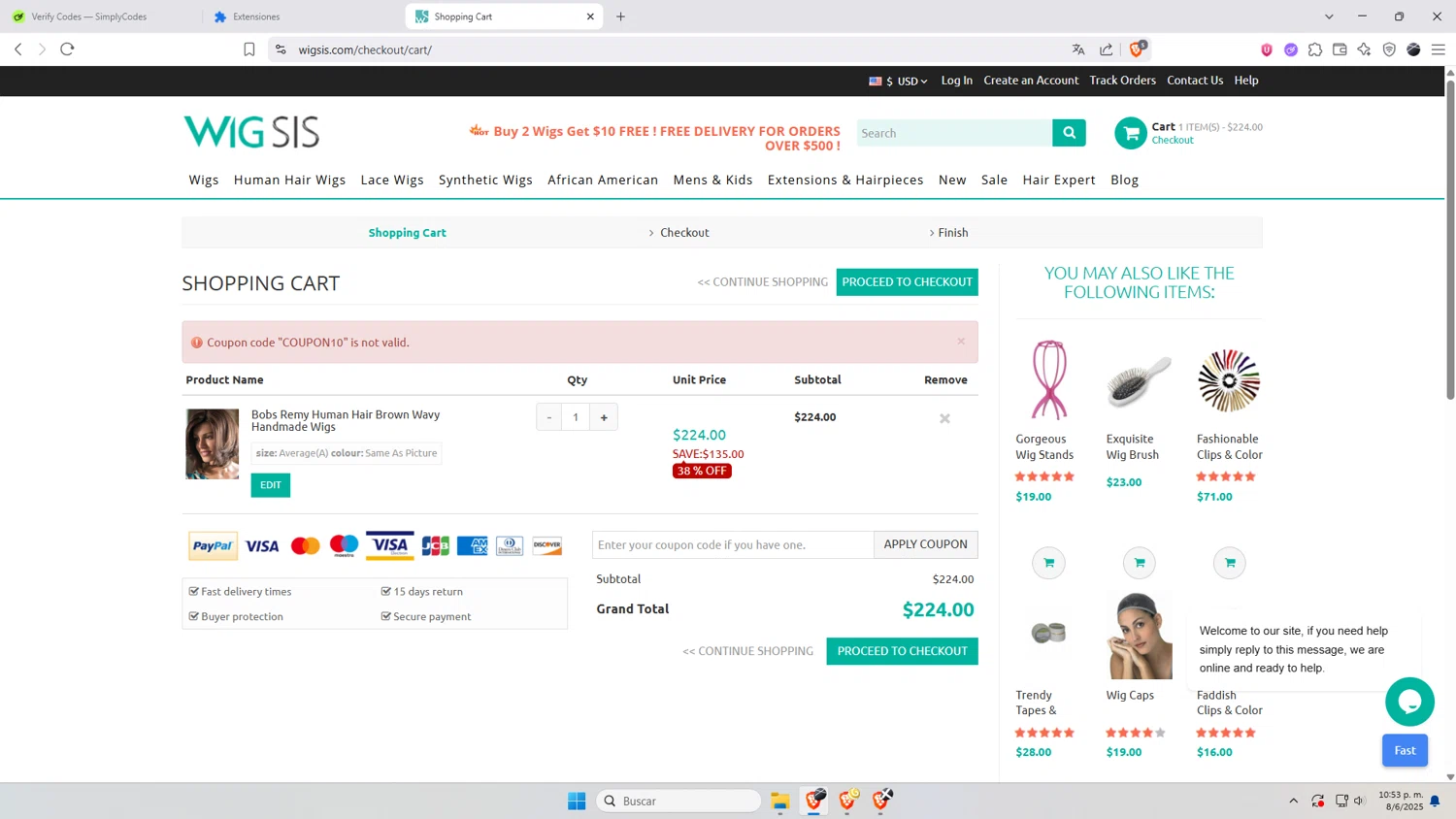1456x819 pixels.
Task: Click the search magnifier button
Action: coord(1069,133)
